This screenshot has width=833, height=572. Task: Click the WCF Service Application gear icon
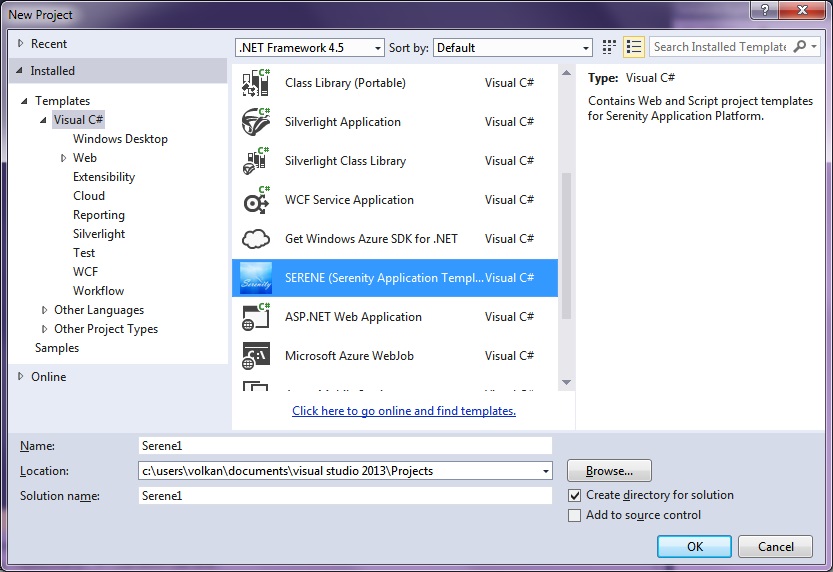[256, 200]
